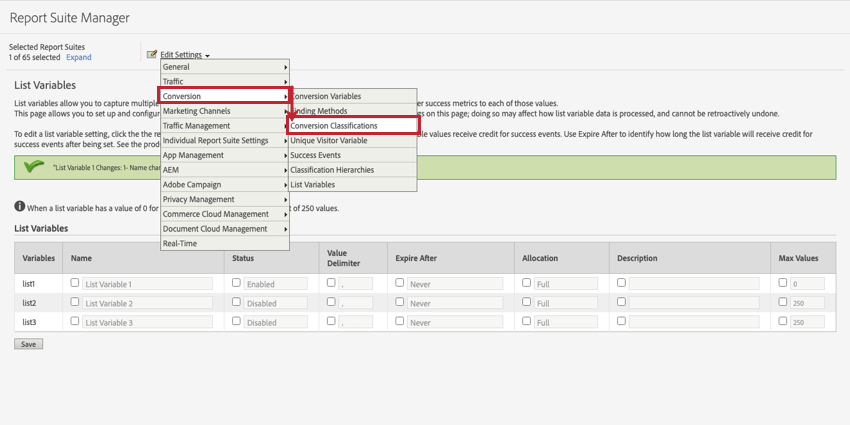Open the Conversion submenu item

click(x=224, y=96)
